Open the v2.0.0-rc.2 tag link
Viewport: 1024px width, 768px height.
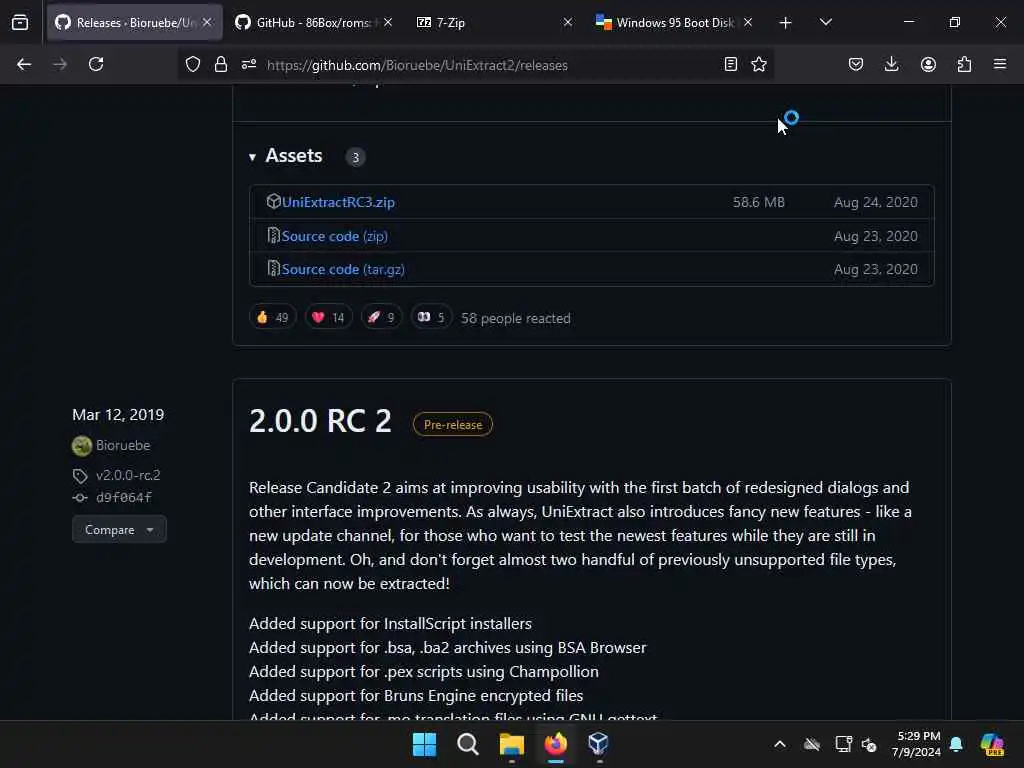[128, 475]
